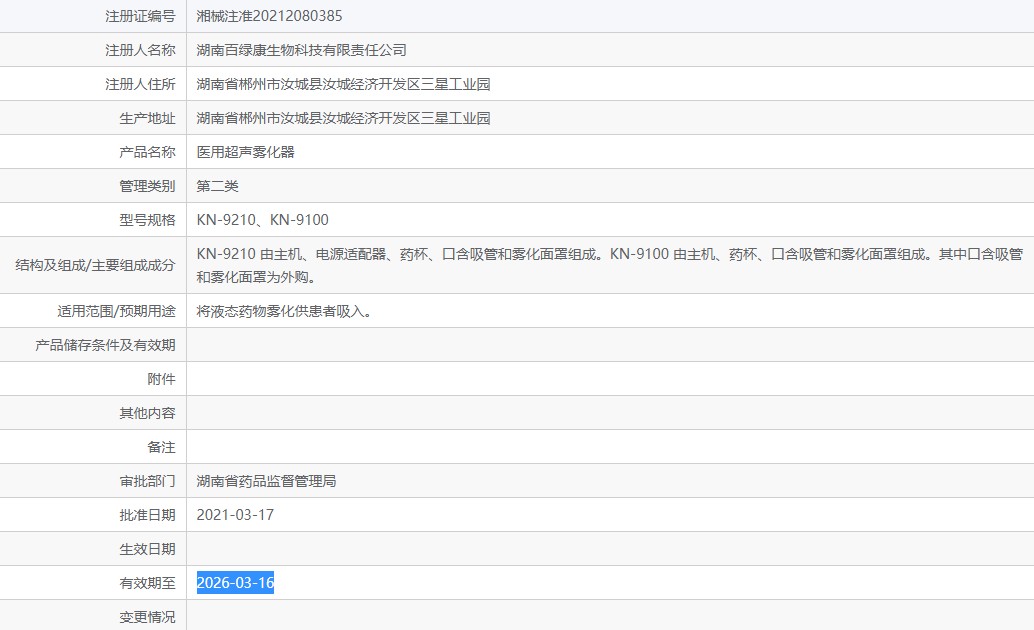Image resolution: width=1034 pixels, height=630 pixels.
Task: Click the model value KN-9210、KN-9100
Action: pos(262,220)
